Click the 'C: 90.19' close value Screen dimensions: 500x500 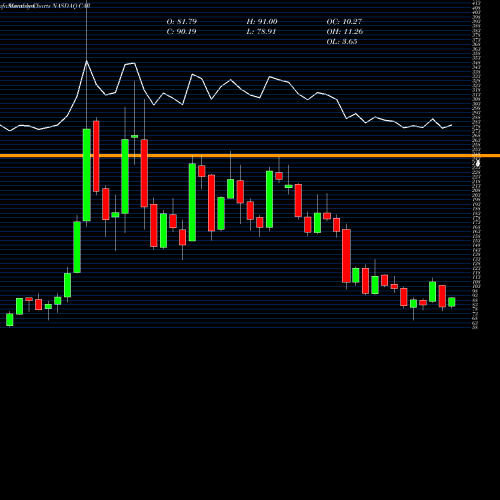click(182, 32)
